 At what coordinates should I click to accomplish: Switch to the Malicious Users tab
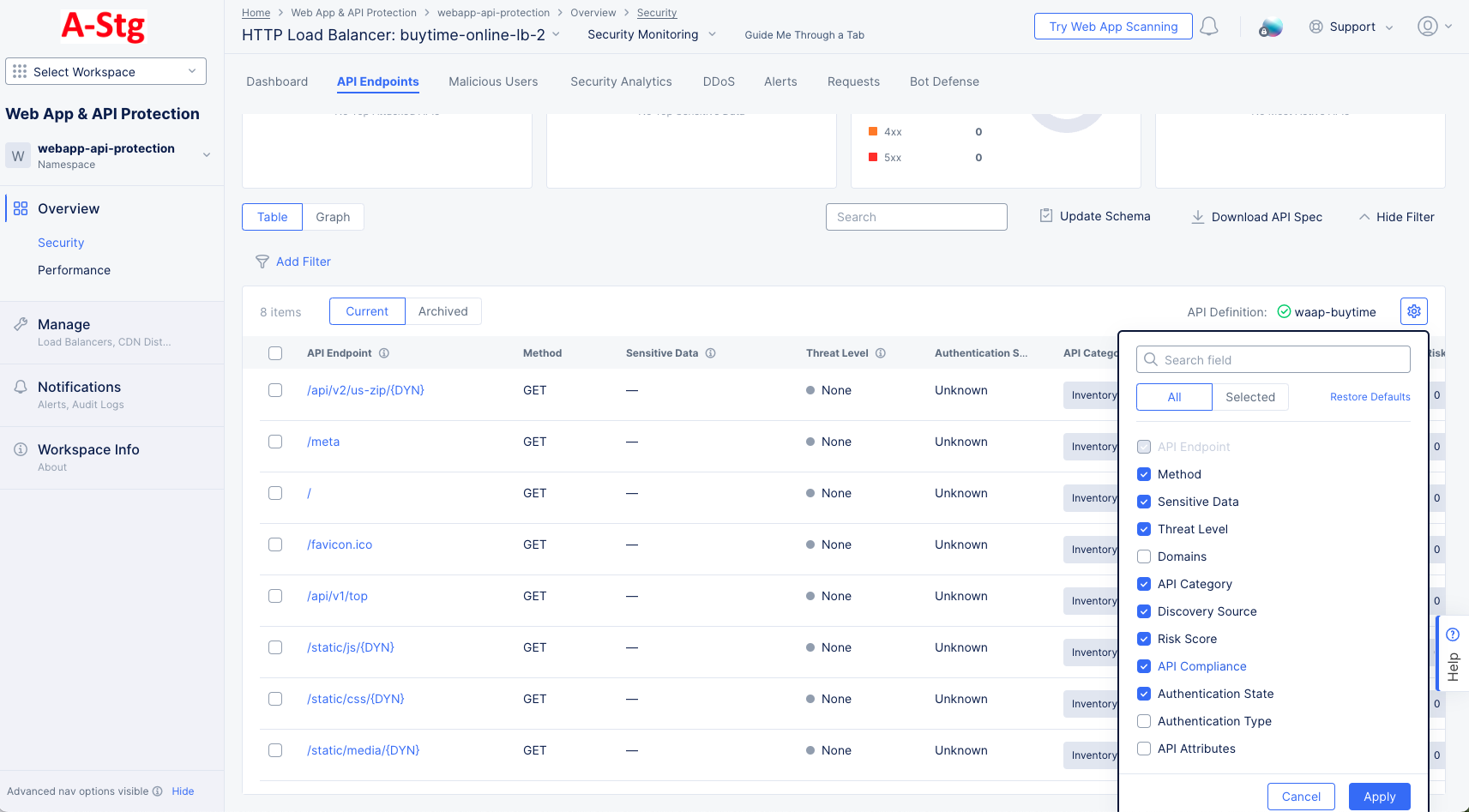click(x=493, y=81)
